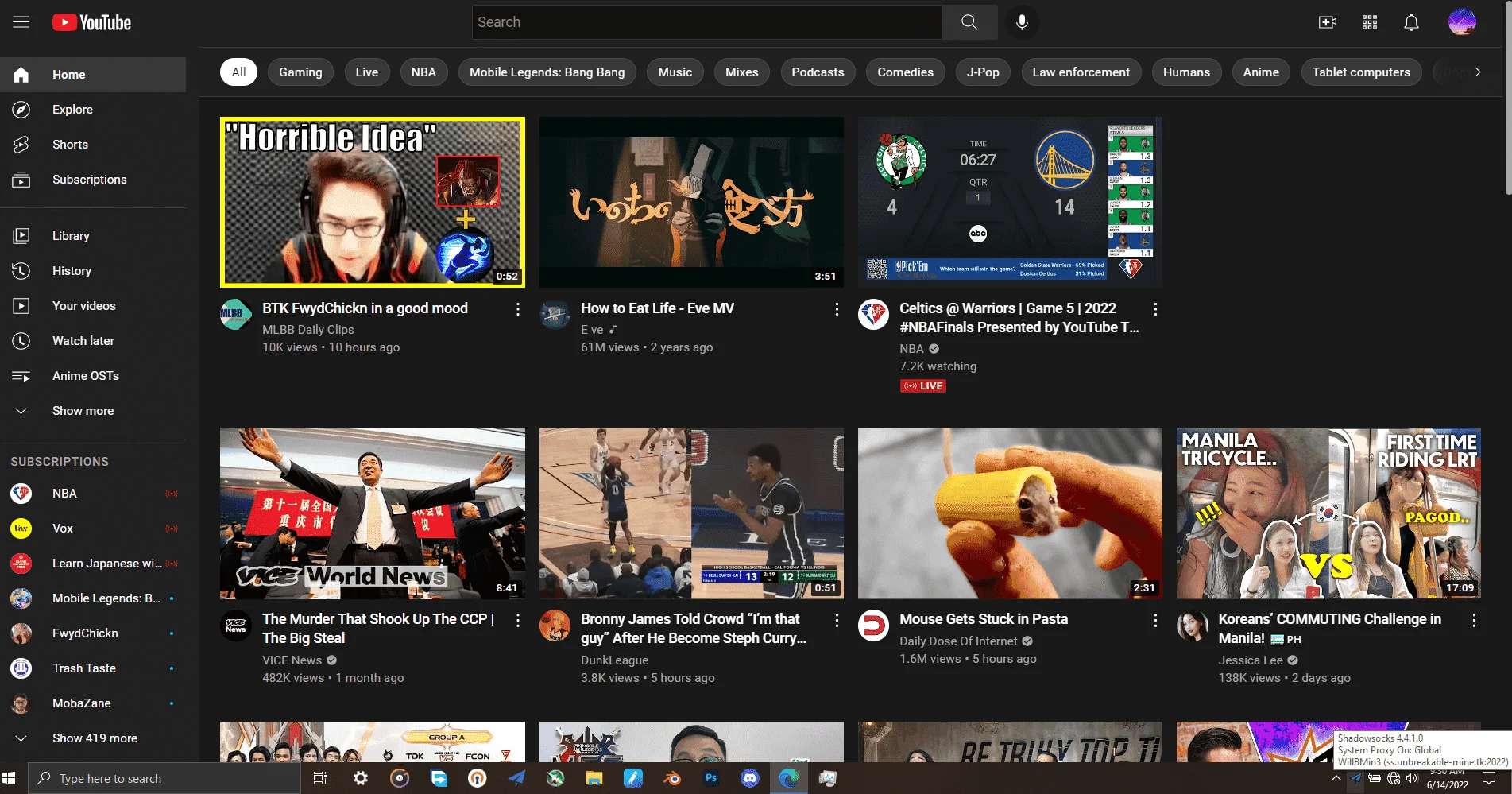This screenshot has height=794, width=1512.
Task: Open Shorts in the sidebar
Action: point(93,145)
